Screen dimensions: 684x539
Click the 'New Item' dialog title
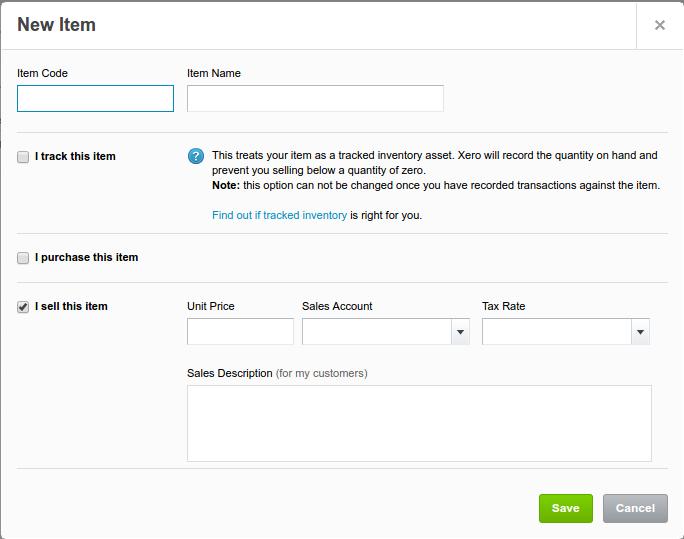click(56, 24)
